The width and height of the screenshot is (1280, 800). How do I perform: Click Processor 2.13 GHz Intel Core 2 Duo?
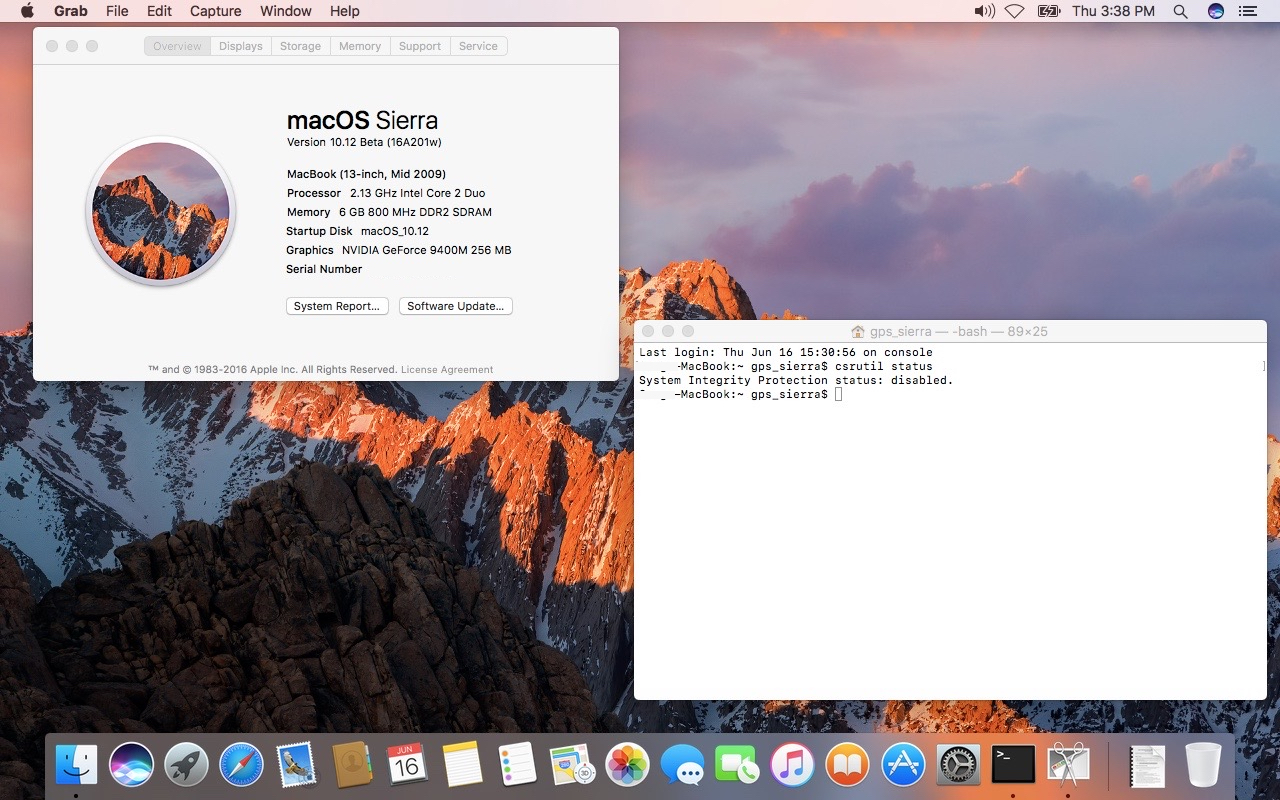point(386,193)
